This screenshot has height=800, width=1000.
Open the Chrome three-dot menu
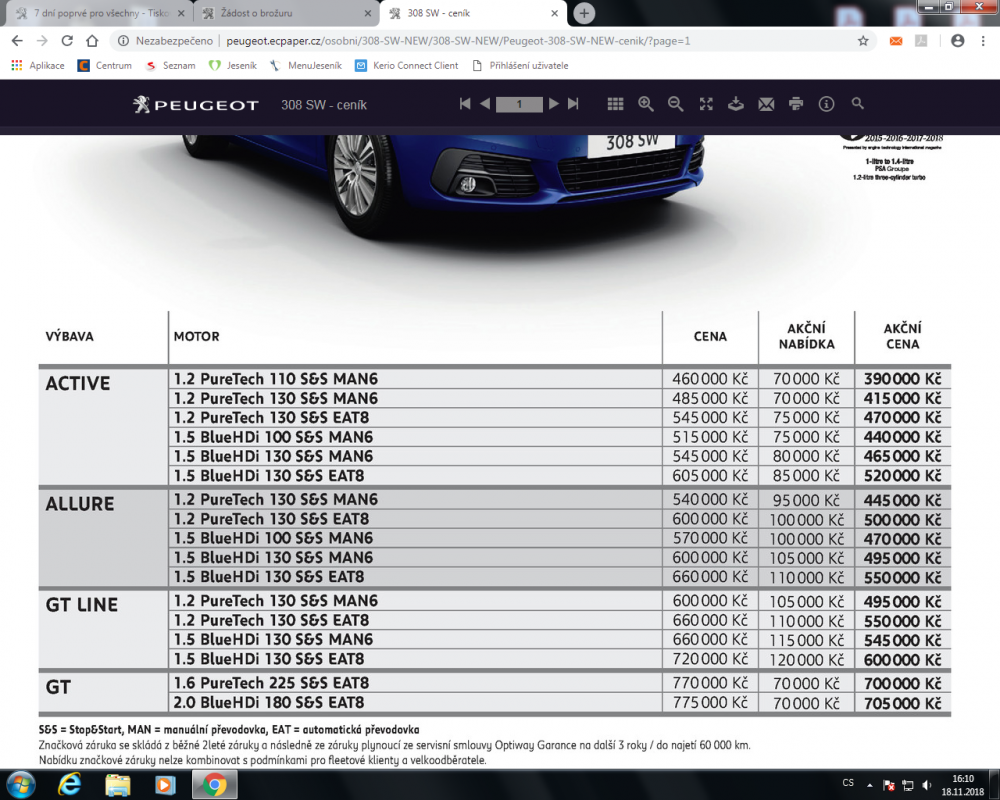pos(983,41)
